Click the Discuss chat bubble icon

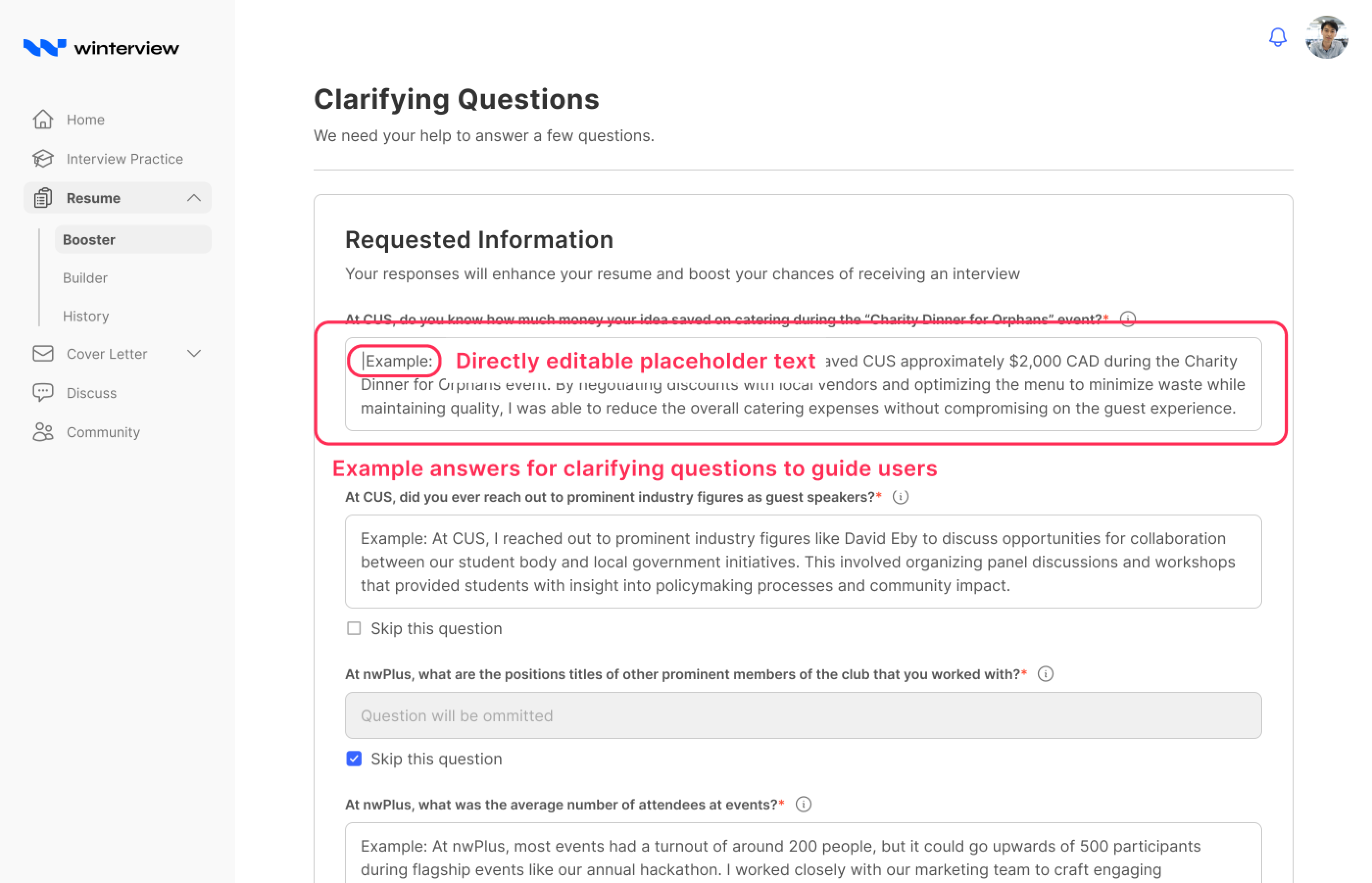[43, 393]
